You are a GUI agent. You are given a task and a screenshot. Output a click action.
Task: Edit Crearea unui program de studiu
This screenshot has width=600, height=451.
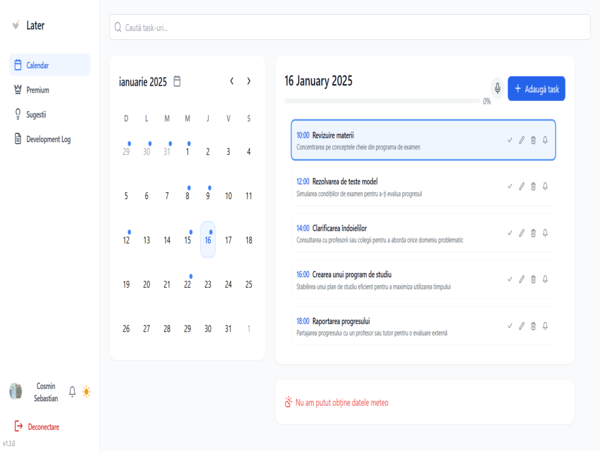tap(522, 279)
